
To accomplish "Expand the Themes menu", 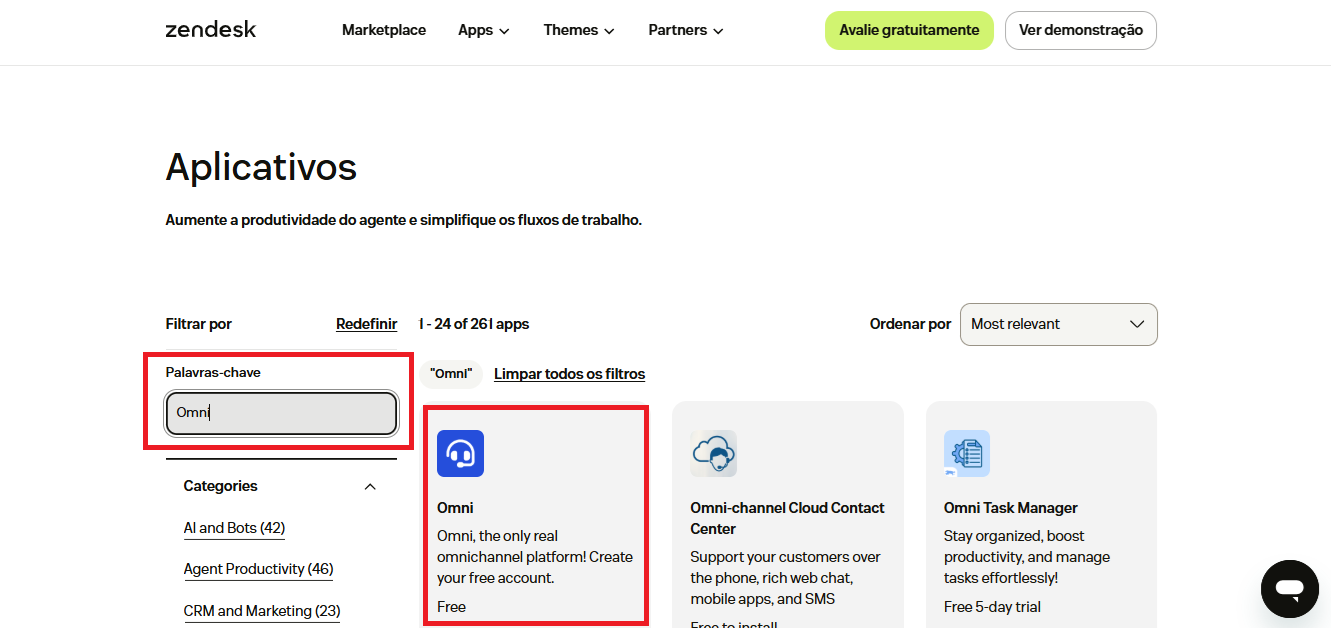I will click(579, 30).
